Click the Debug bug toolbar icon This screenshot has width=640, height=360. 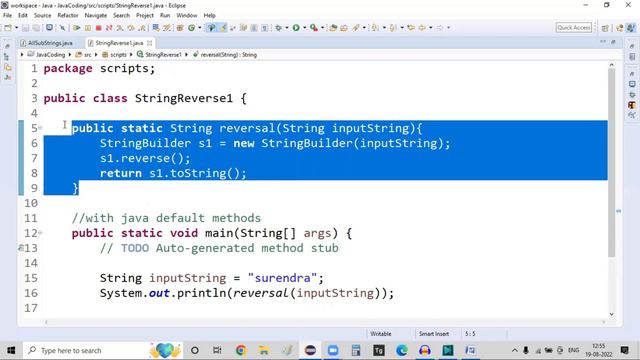coord(279,28)
